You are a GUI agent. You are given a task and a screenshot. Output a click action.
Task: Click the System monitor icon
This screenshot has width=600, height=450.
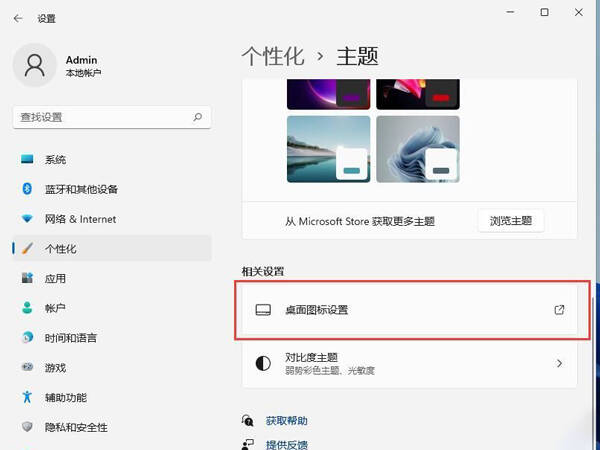click(27, 159)
